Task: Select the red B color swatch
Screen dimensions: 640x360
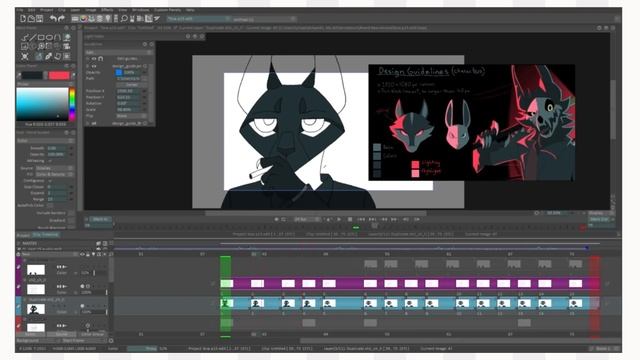Action: click(x=59, y=75)
